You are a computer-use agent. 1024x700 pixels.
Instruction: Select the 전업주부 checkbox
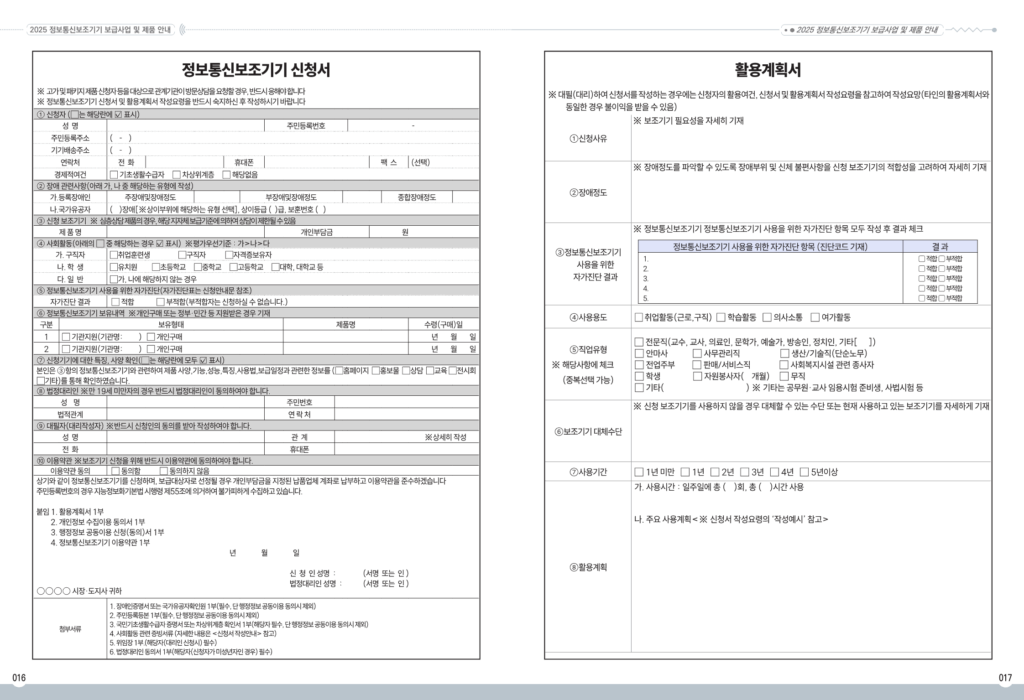639,365
